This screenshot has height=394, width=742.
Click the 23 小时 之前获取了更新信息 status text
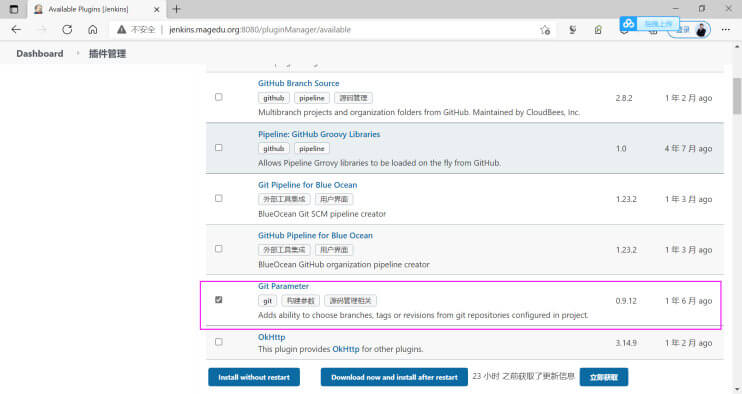point(523,376)
